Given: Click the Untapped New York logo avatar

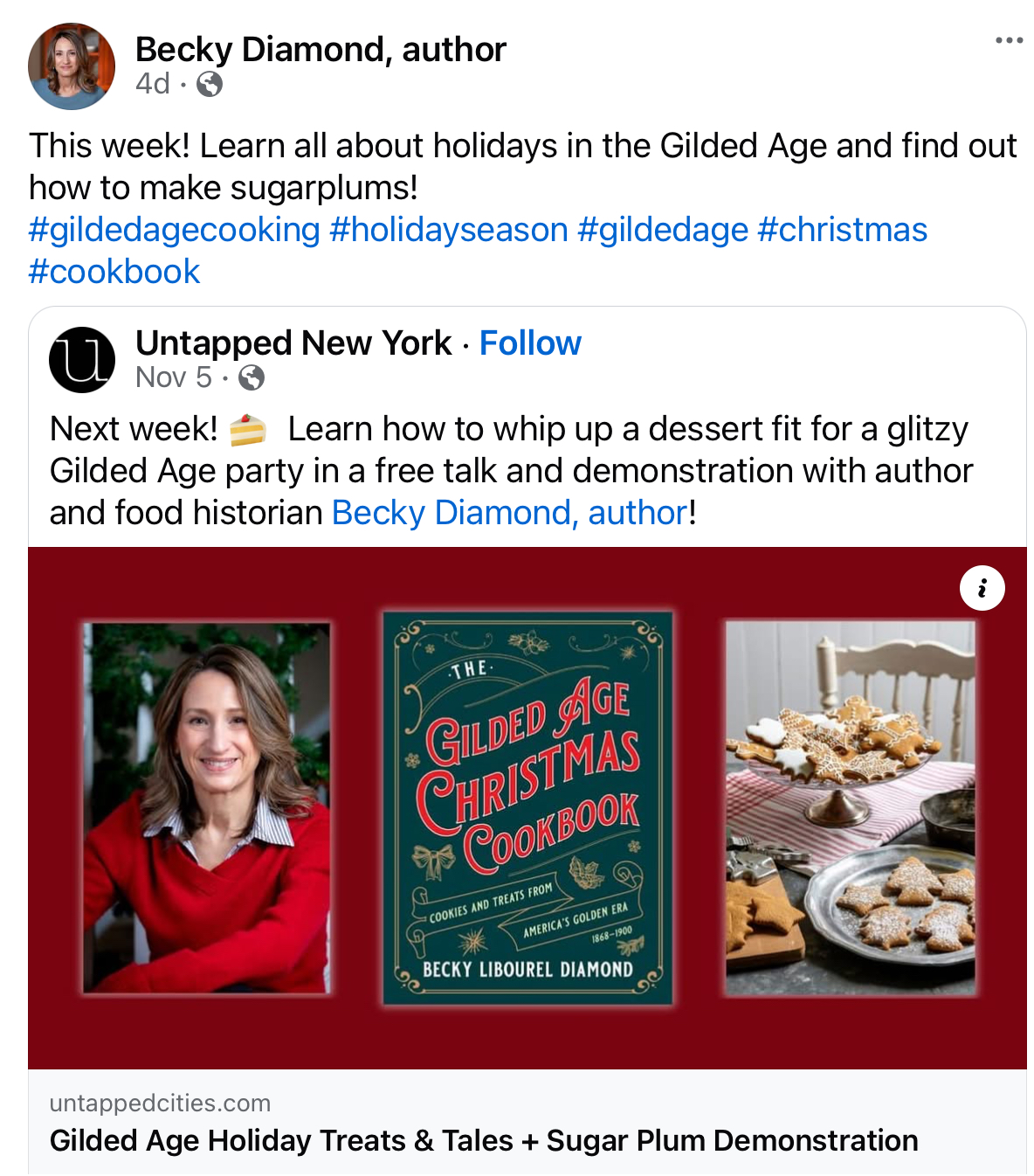Looking at the screenshot, I should pos(82,359).
